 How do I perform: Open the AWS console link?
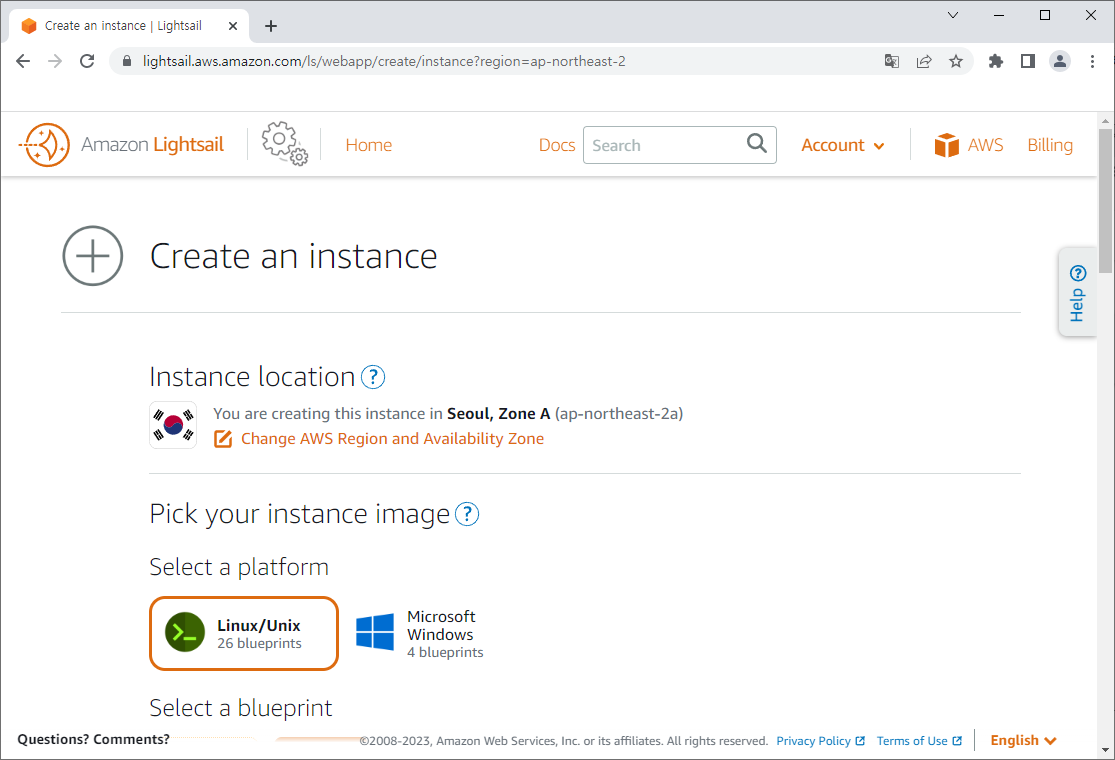(x=969, y=145)
